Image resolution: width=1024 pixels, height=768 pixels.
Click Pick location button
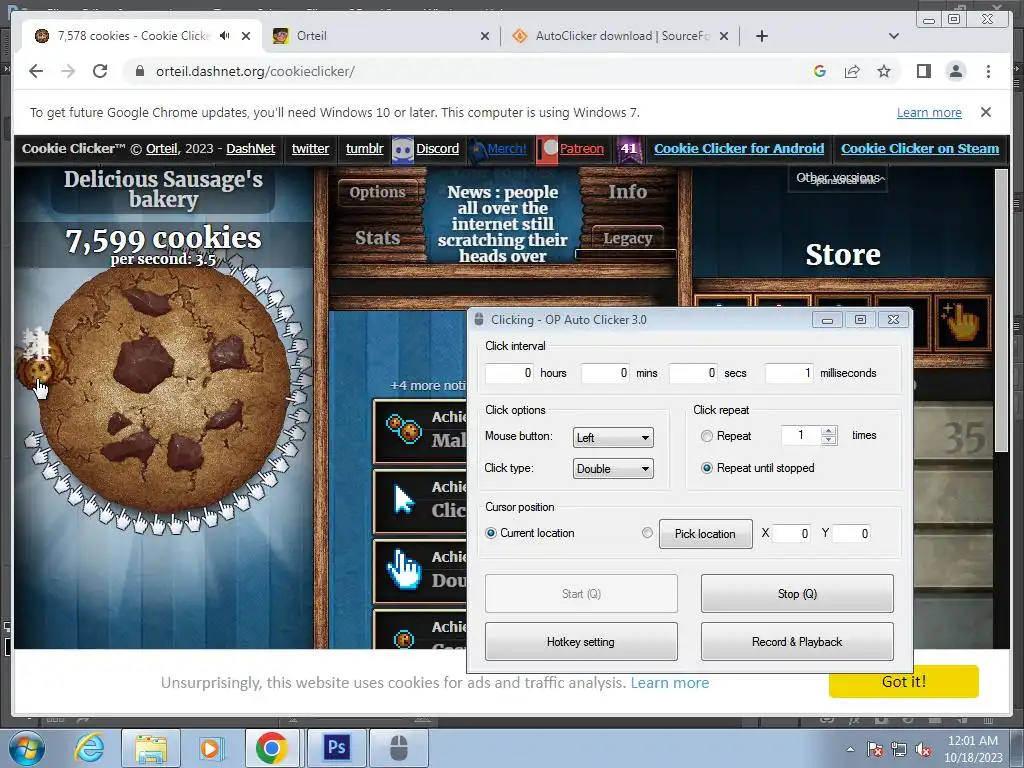(705, 534)
